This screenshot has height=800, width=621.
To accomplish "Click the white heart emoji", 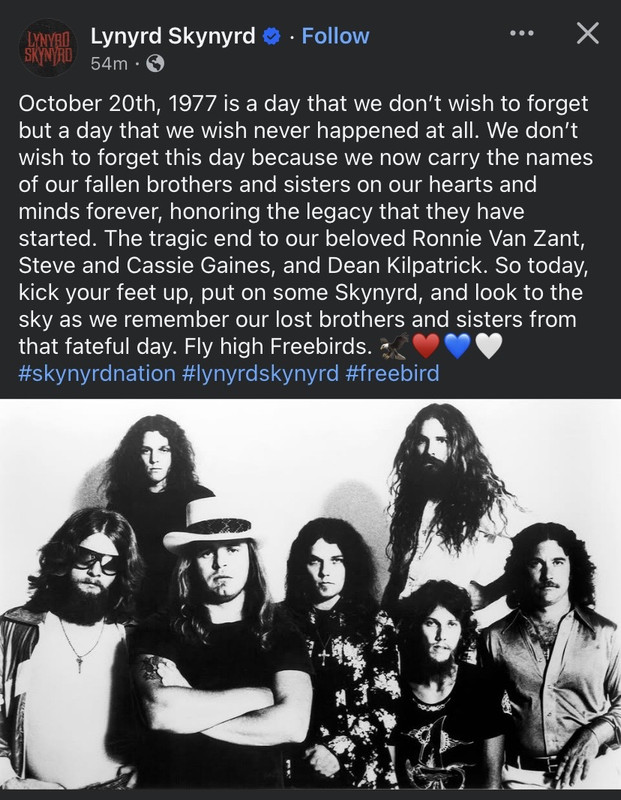I will click(x=489, y=346).
